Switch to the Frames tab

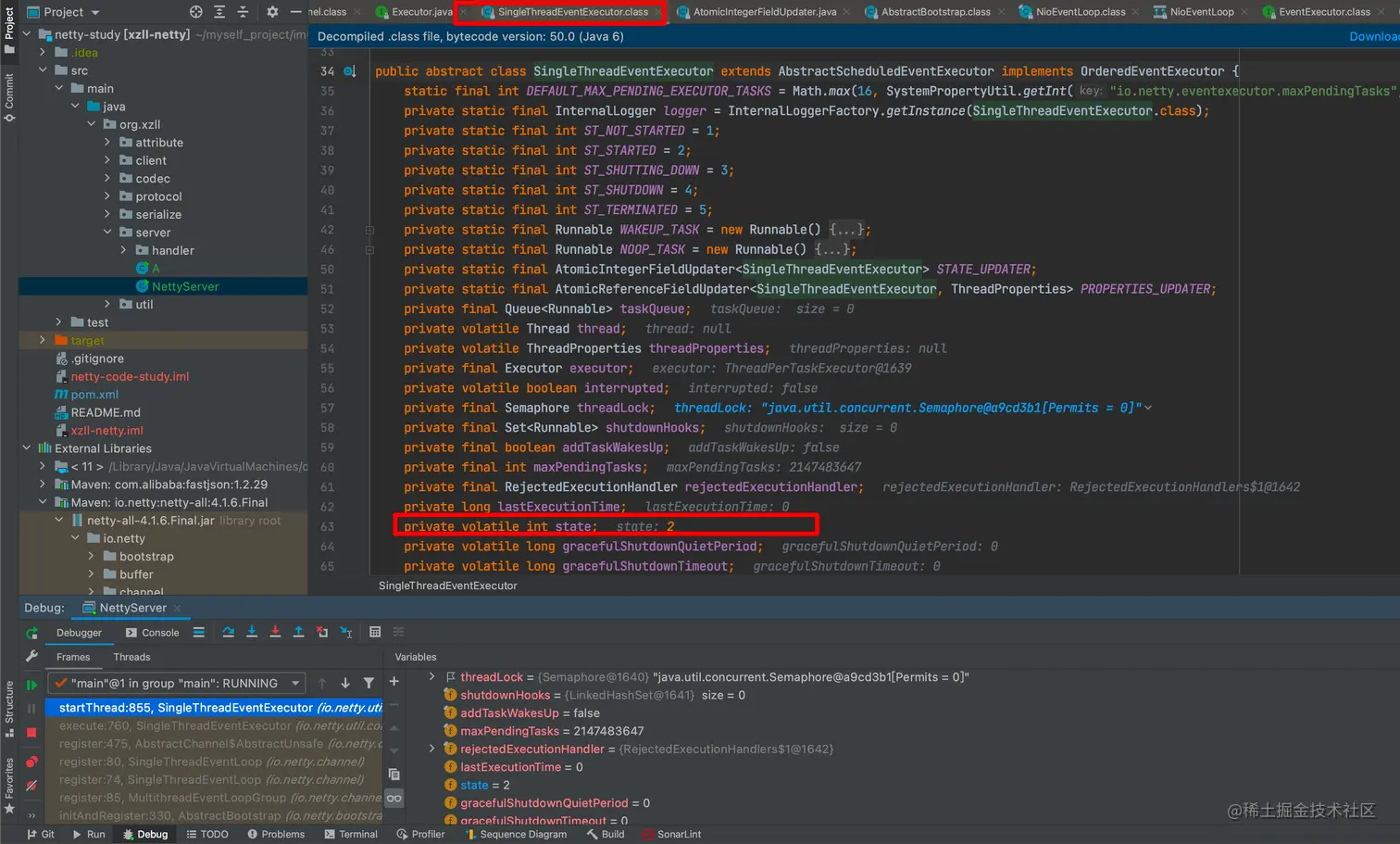73,657
